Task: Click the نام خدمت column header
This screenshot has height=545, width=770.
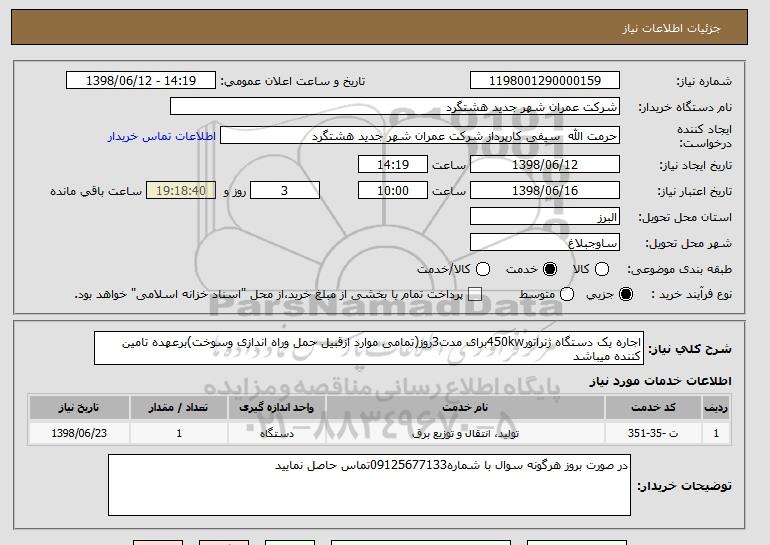Action: point(465,408)
